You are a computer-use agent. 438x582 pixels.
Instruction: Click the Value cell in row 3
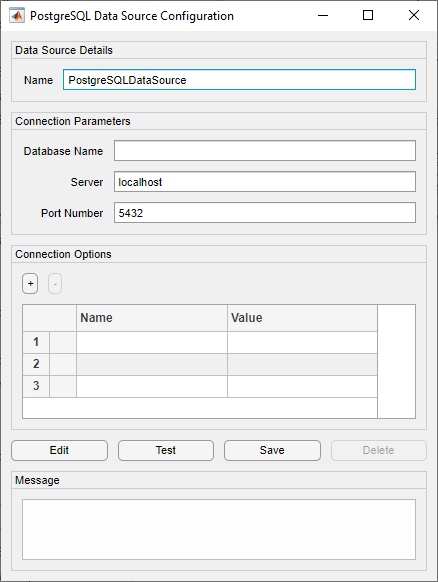pos(302,386)
